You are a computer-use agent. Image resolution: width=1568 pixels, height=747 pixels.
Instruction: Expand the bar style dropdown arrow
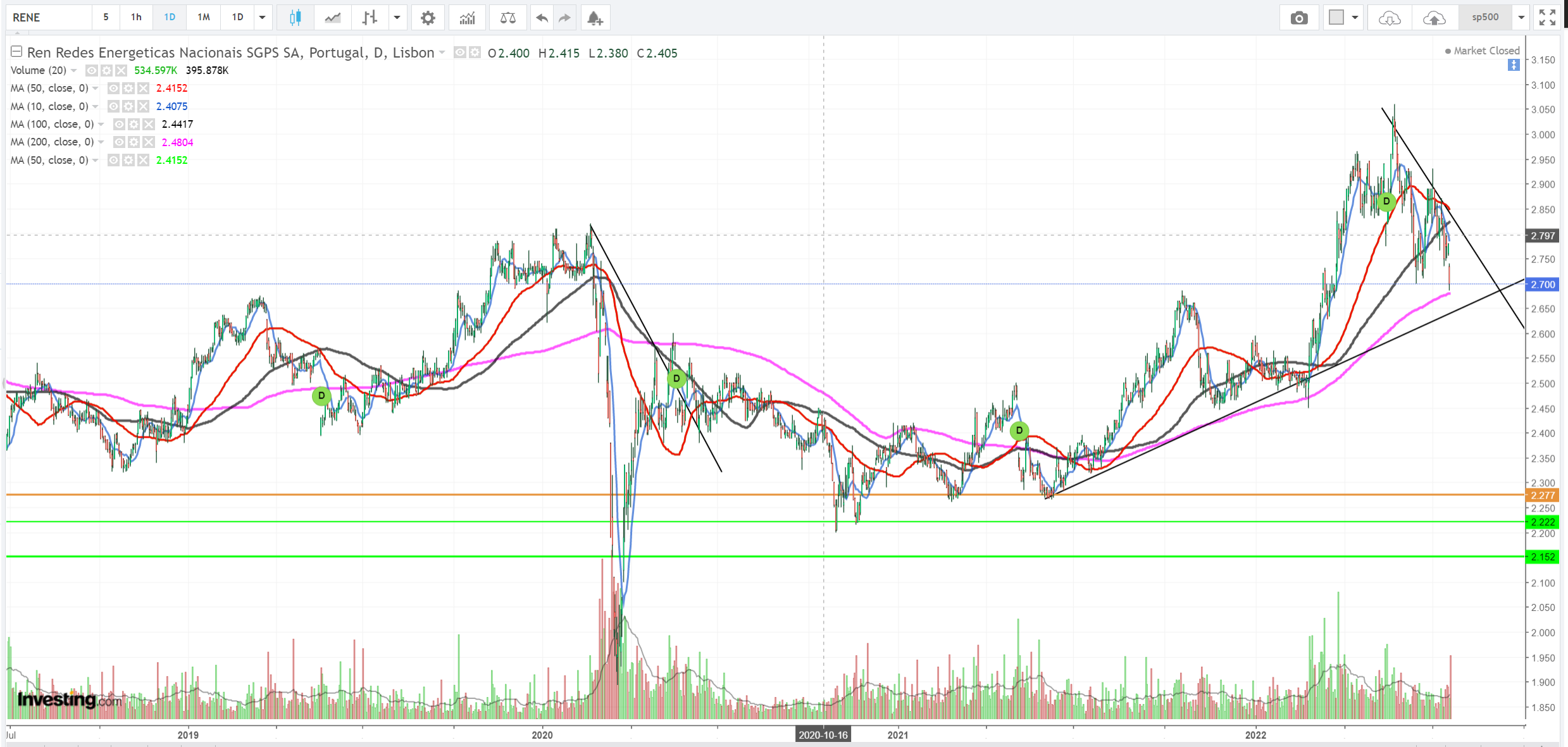397,18
